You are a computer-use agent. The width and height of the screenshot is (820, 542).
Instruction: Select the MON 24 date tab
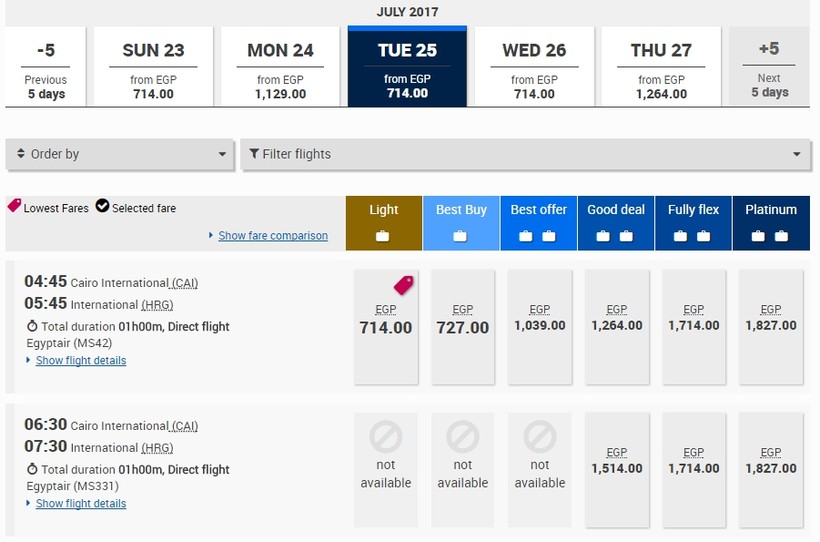click(280, 67)
